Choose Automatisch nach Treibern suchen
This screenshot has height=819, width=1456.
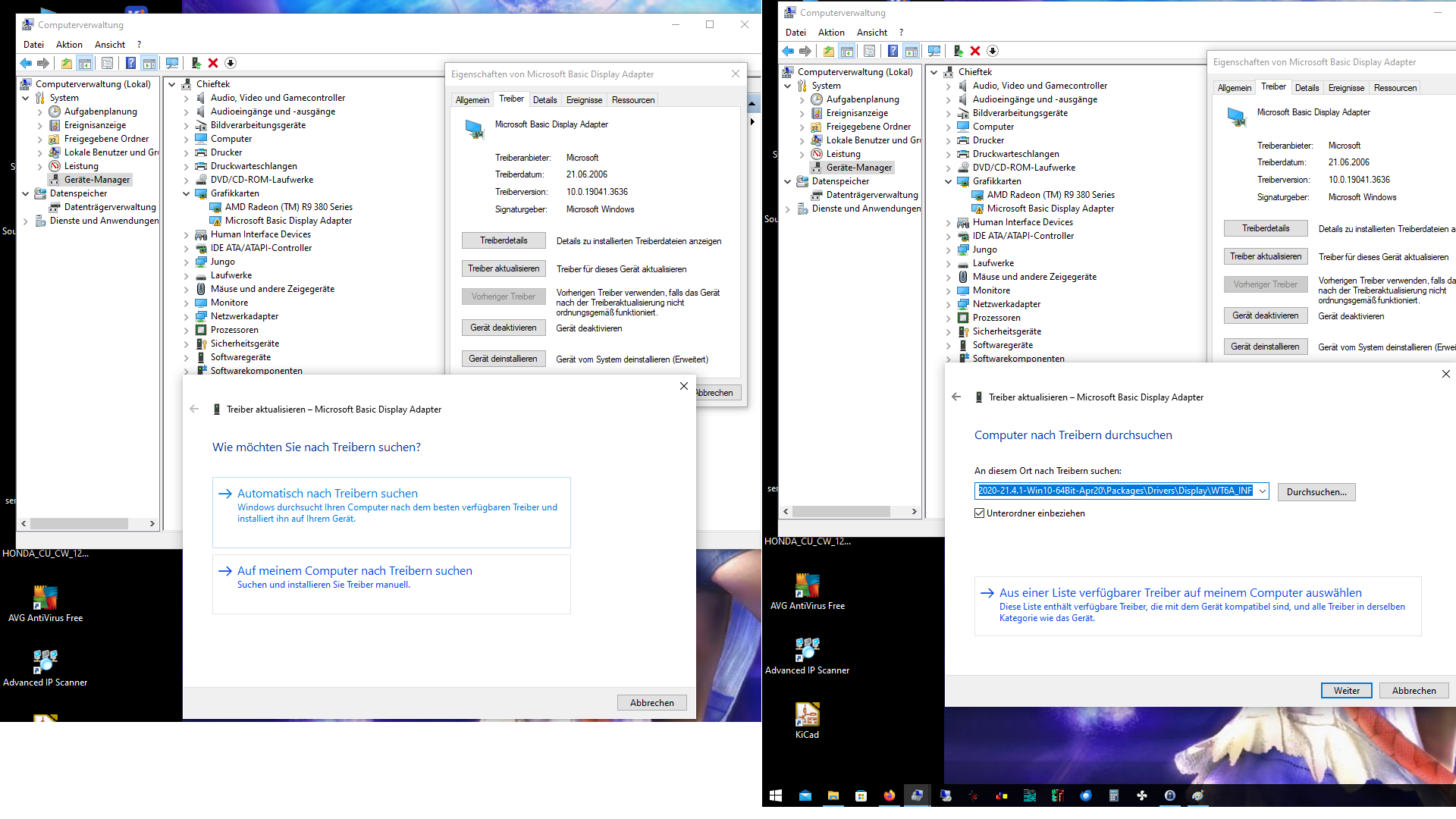(x=391, y=512)
